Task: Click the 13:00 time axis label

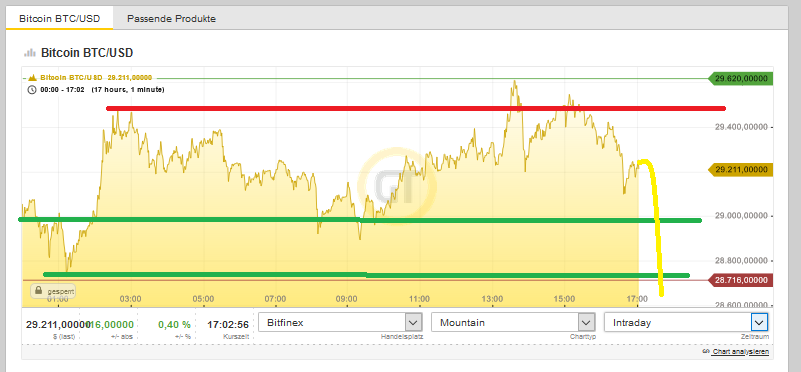Action: tap(492, 299)
